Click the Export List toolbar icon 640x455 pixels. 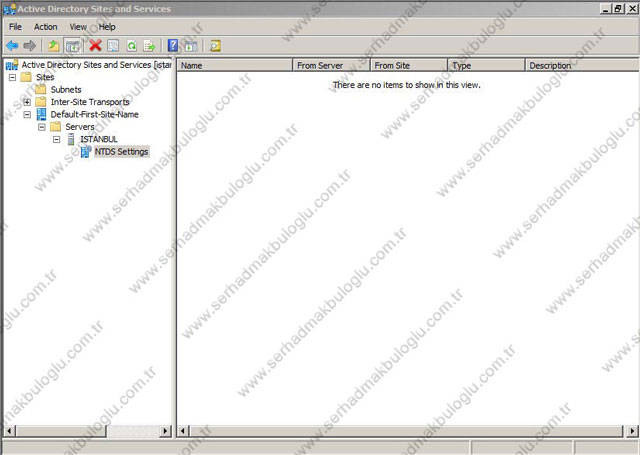tap(149, 46)
